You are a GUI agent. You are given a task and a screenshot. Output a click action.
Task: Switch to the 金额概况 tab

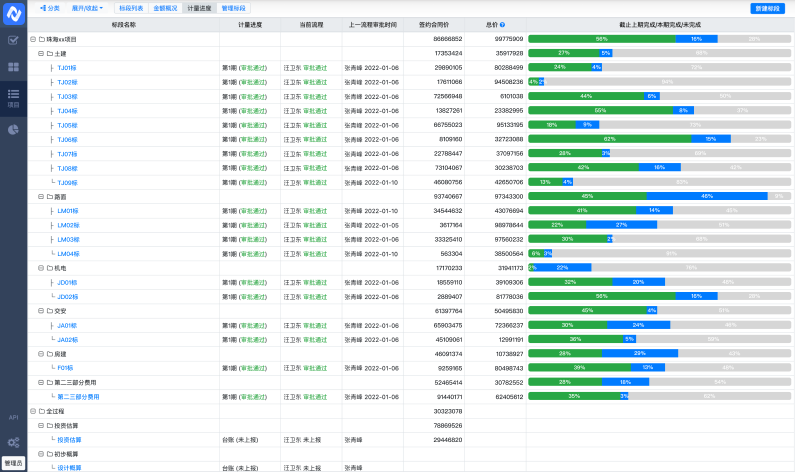pyautogui.click(x=165, y=7)
